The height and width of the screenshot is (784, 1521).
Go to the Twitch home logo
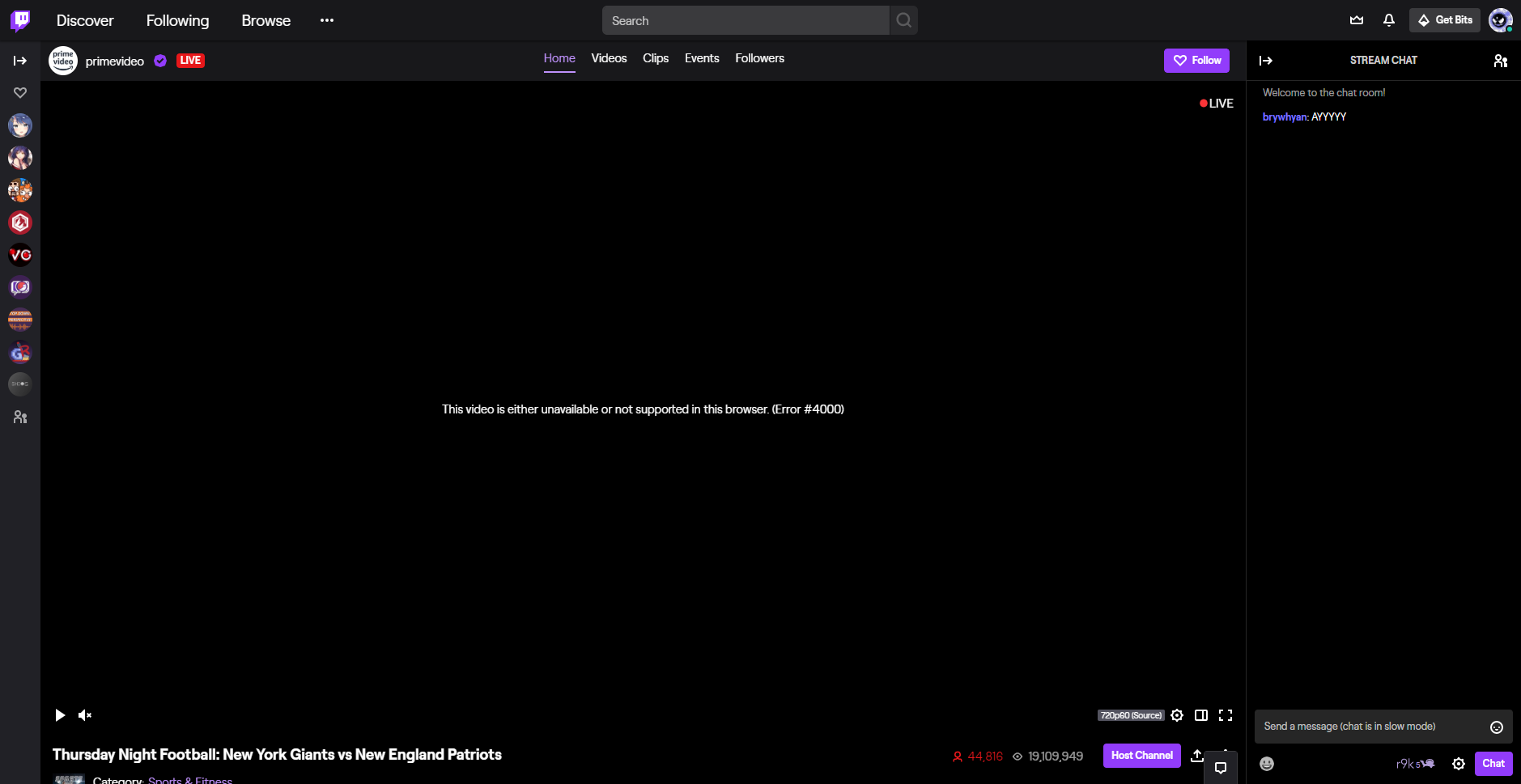20,20
